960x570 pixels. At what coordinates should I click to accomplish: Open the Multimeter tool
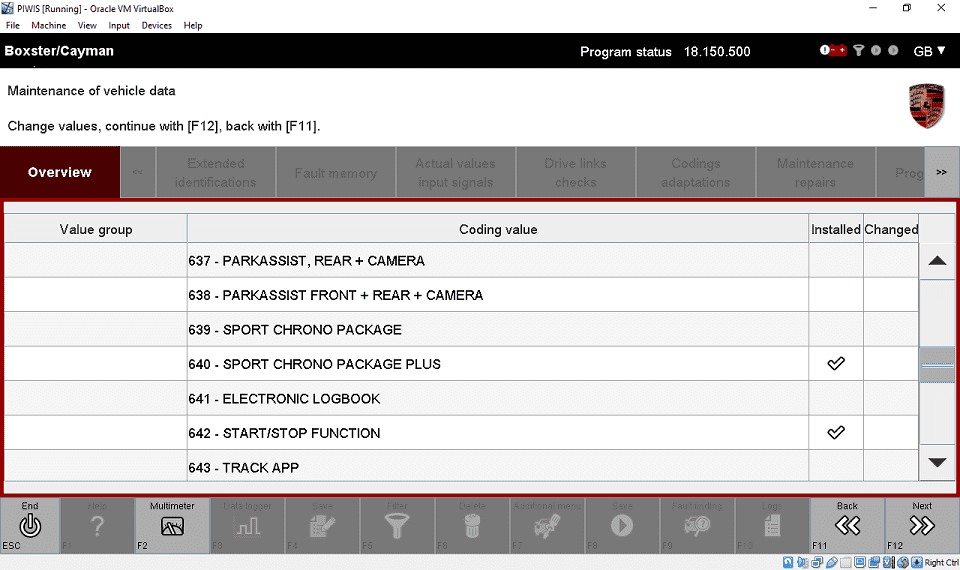pyautogui.click(x=172, y=525)
